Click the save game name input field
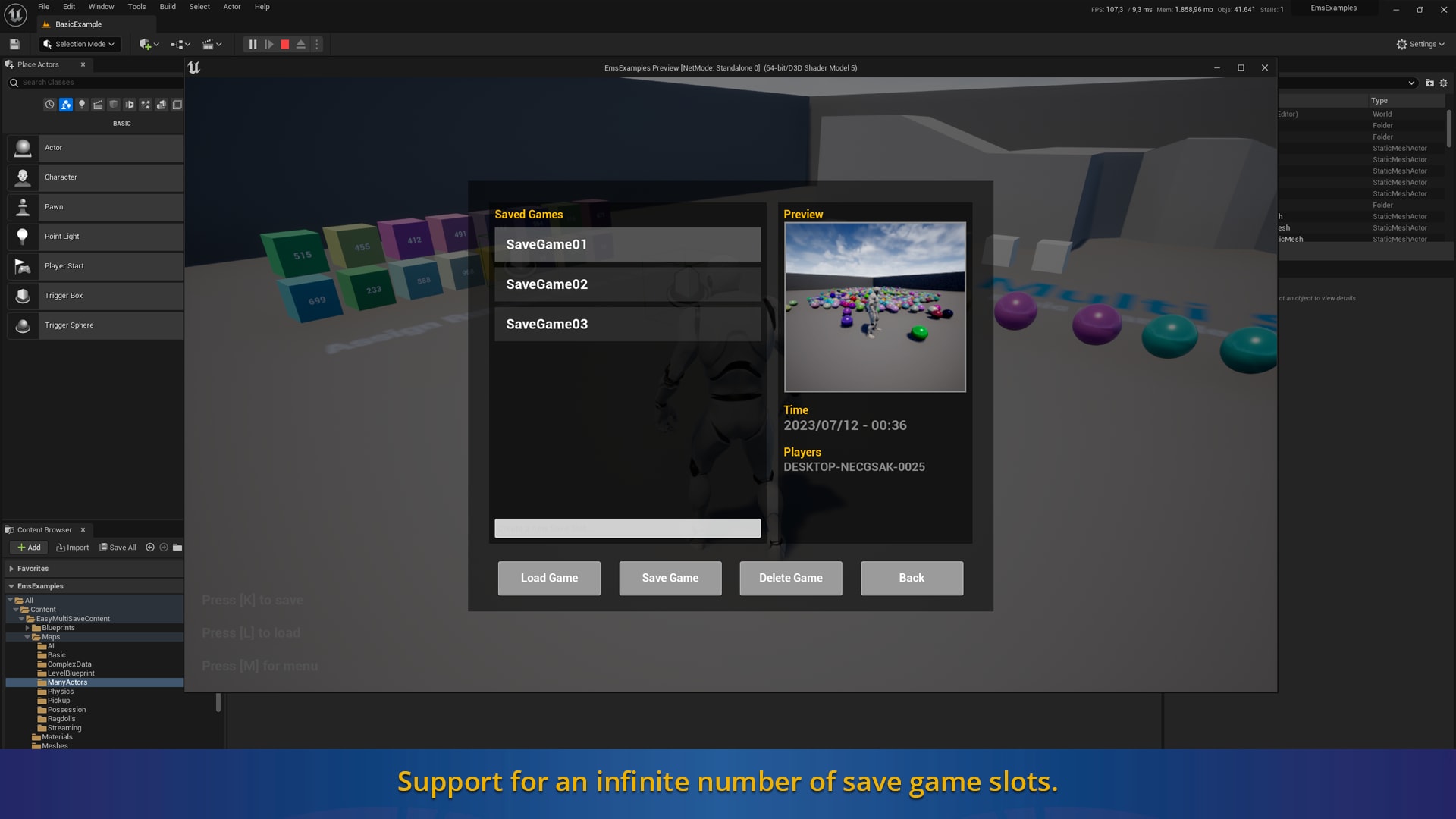This screenshot has width=1456, height=819. point(628,528)
